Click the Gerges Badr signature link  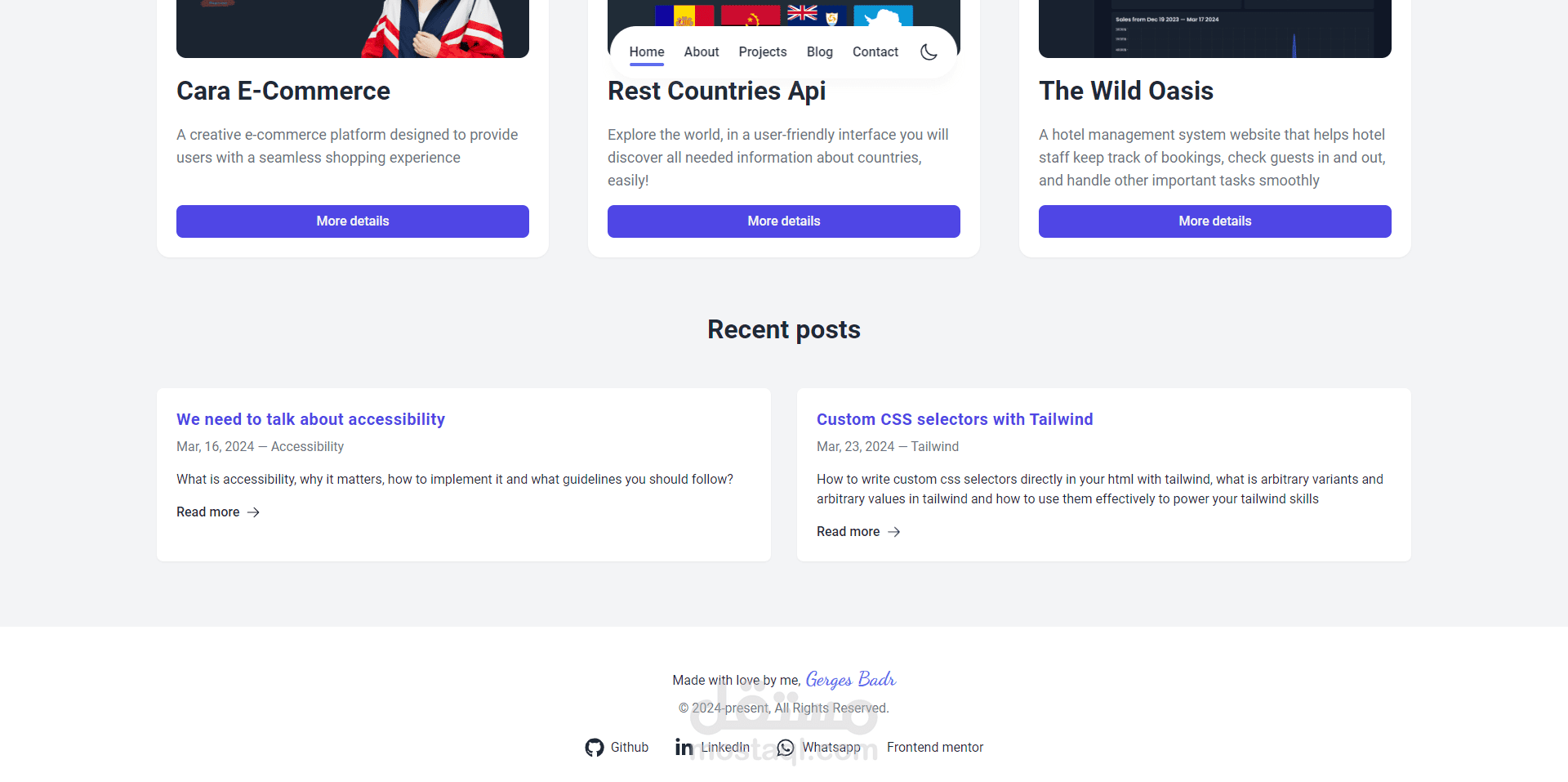850,680
